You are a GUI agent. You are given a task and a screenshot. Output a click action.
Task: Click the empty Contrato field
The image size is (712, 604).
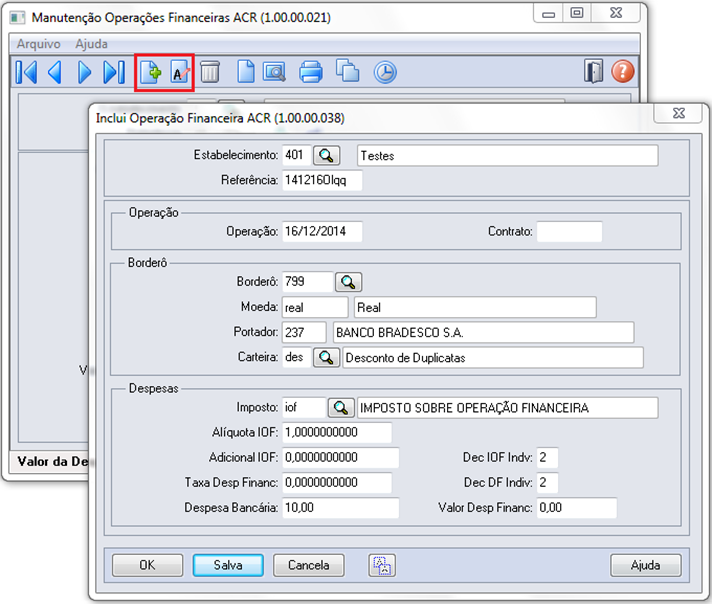click(569, 232)
